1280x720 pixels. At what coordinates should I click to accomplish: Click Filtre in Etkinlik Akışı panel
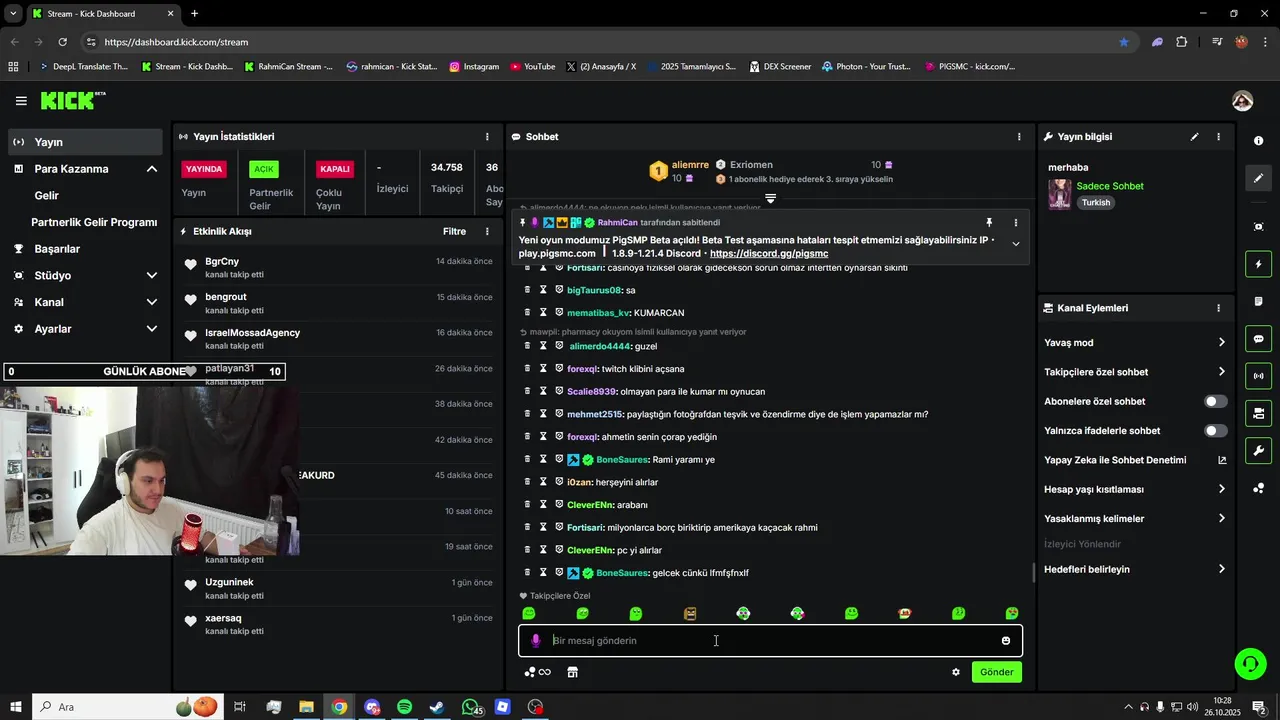click(454, 231)
